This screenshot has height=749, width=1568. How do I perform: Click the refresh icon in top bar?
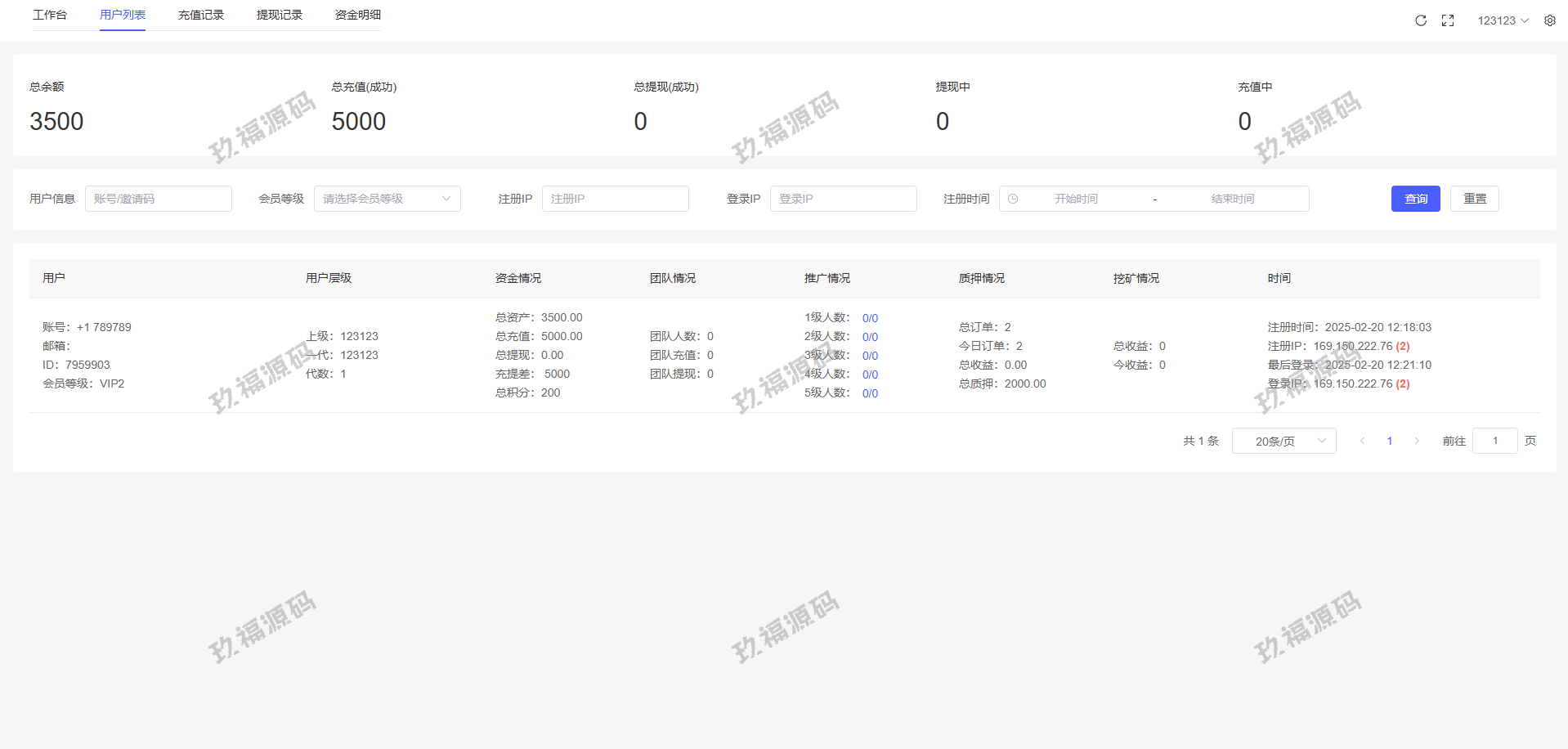pyautogui.click(x=1421, y=20)
